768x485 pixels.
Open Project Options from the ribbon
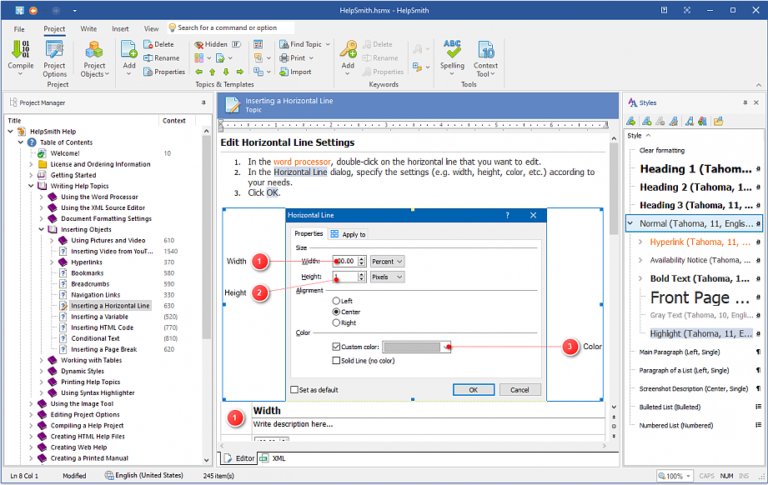click(54, 56)
